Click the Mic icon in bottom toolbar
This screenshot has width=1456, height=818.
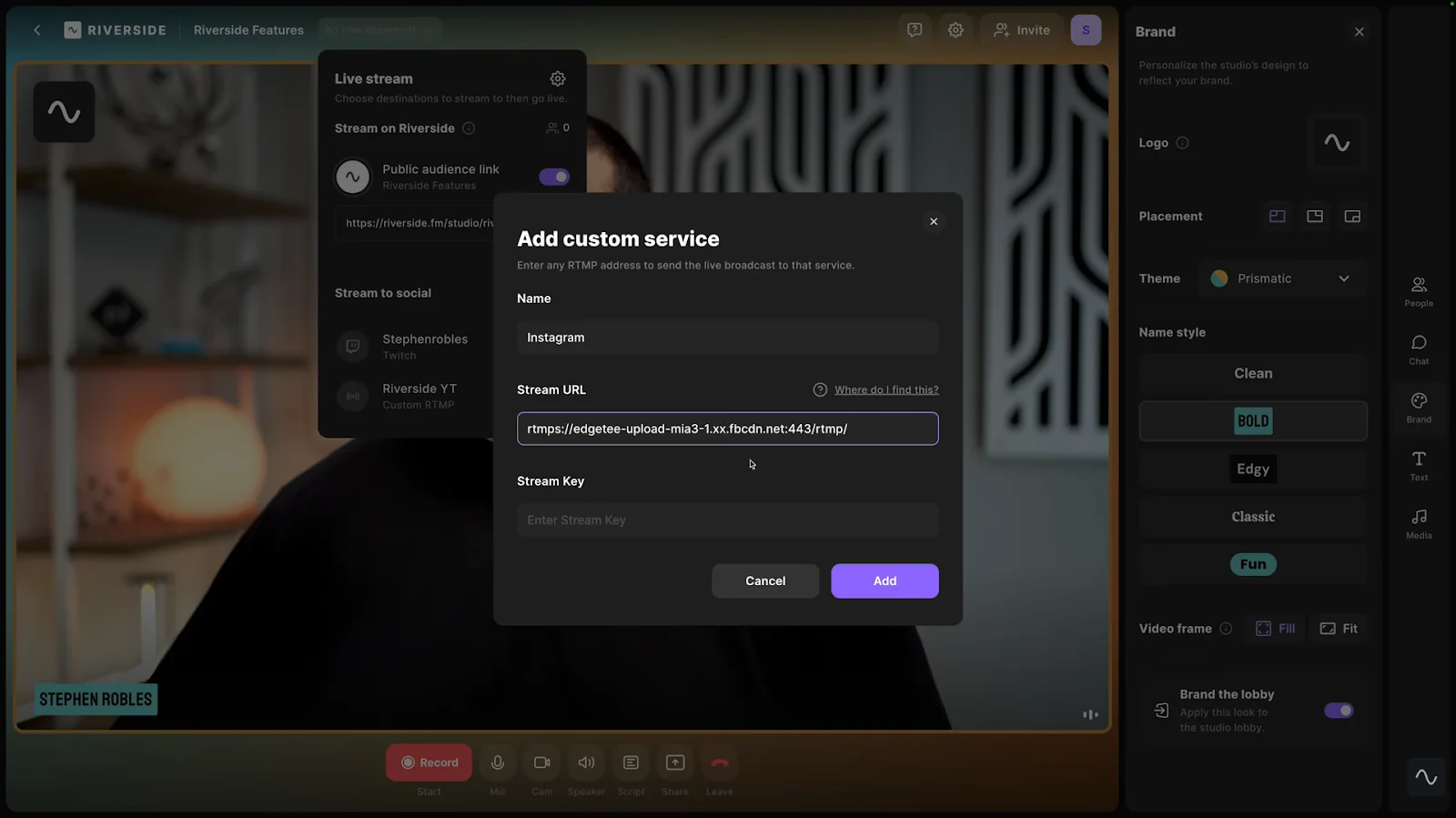point(498,762)
